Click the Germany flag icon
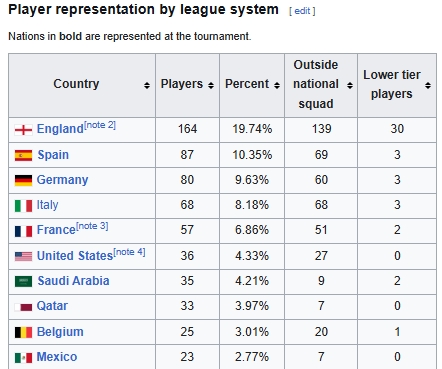442x369 pixels. click(x=23, y=180)
